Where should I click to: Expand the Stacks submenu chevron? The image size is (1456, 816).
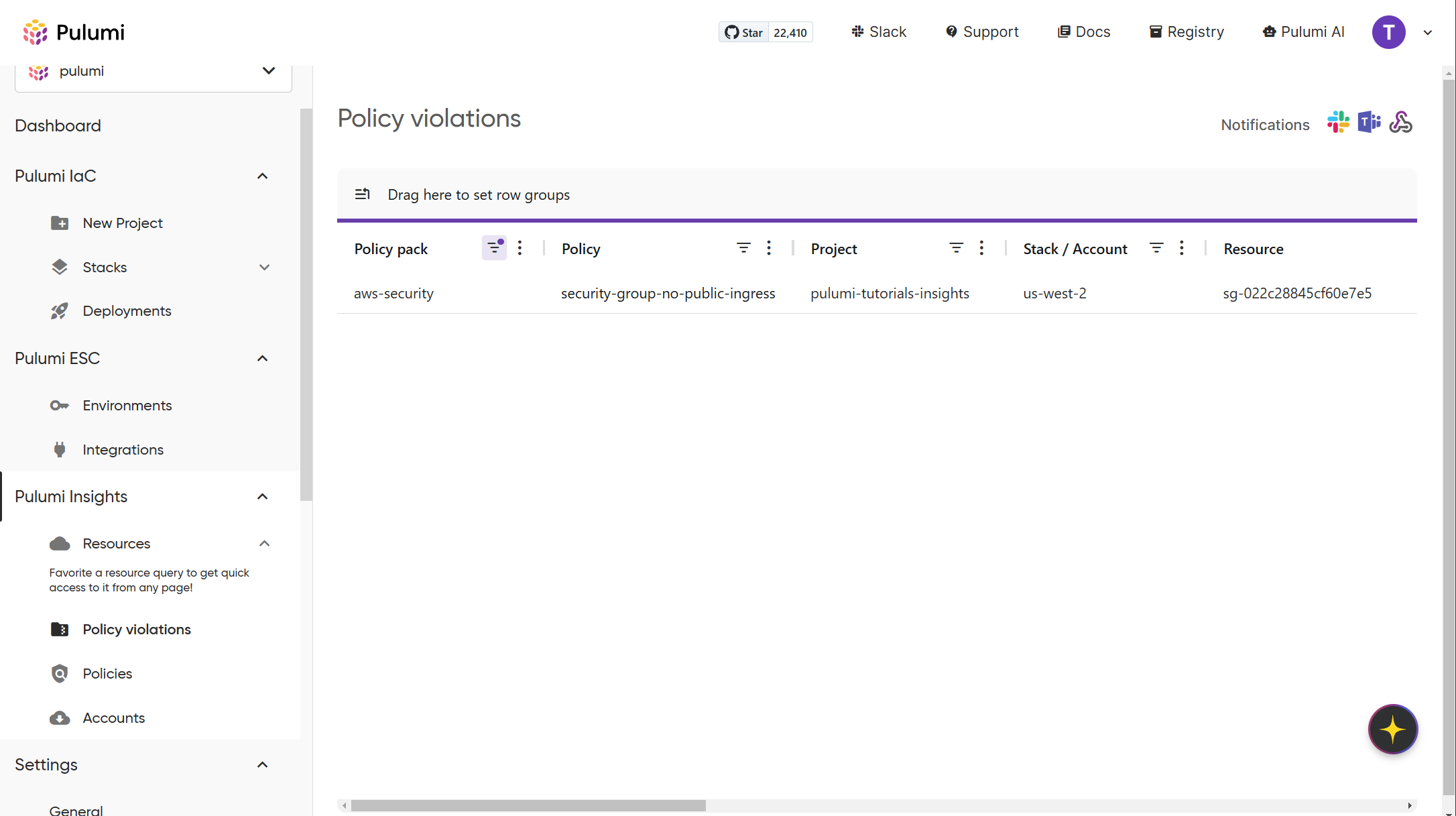pyautogui.click(x=264, y=268)
